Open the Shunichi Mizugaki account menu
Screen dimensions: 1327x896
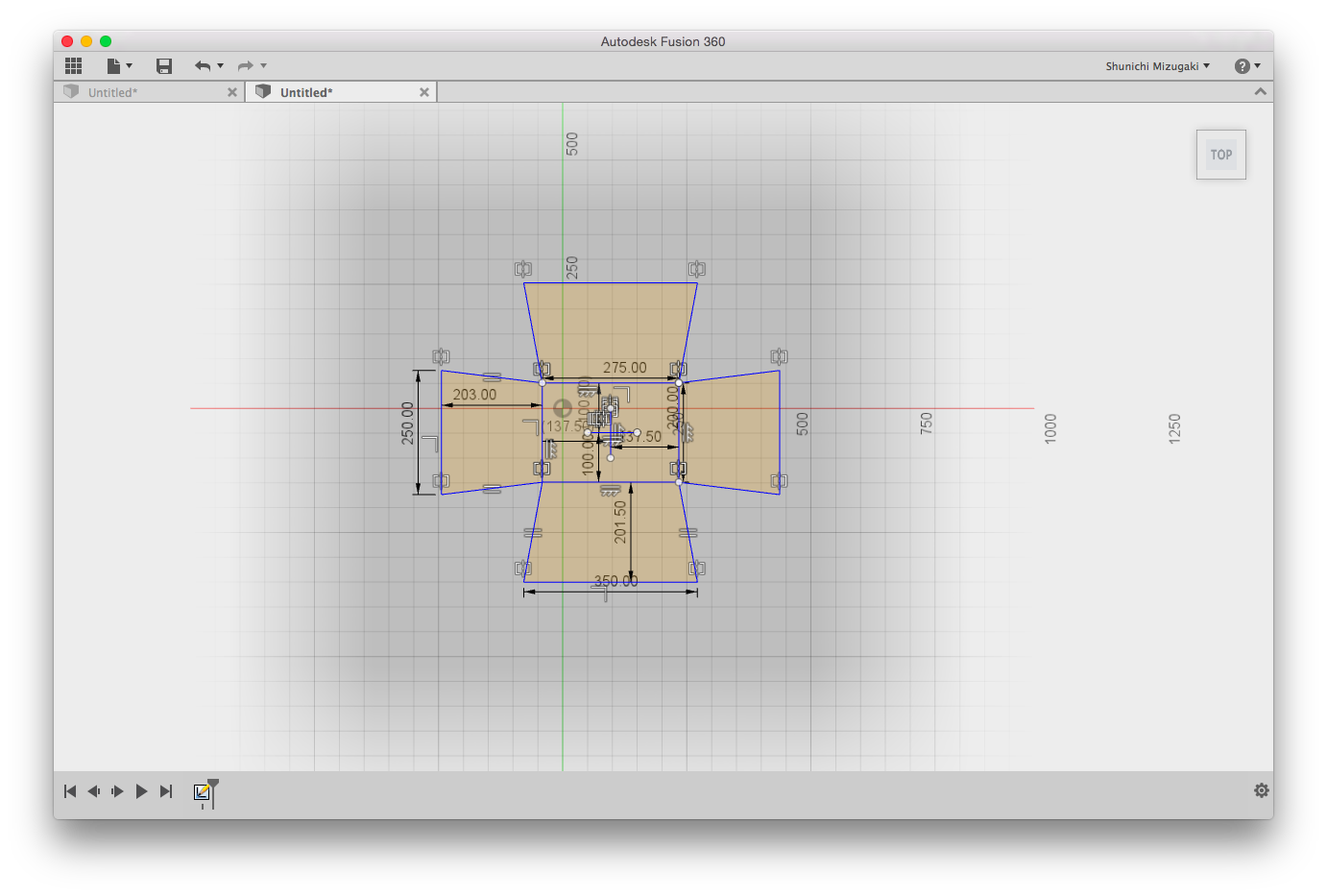pyautogui.click(x=1157, y=66)
